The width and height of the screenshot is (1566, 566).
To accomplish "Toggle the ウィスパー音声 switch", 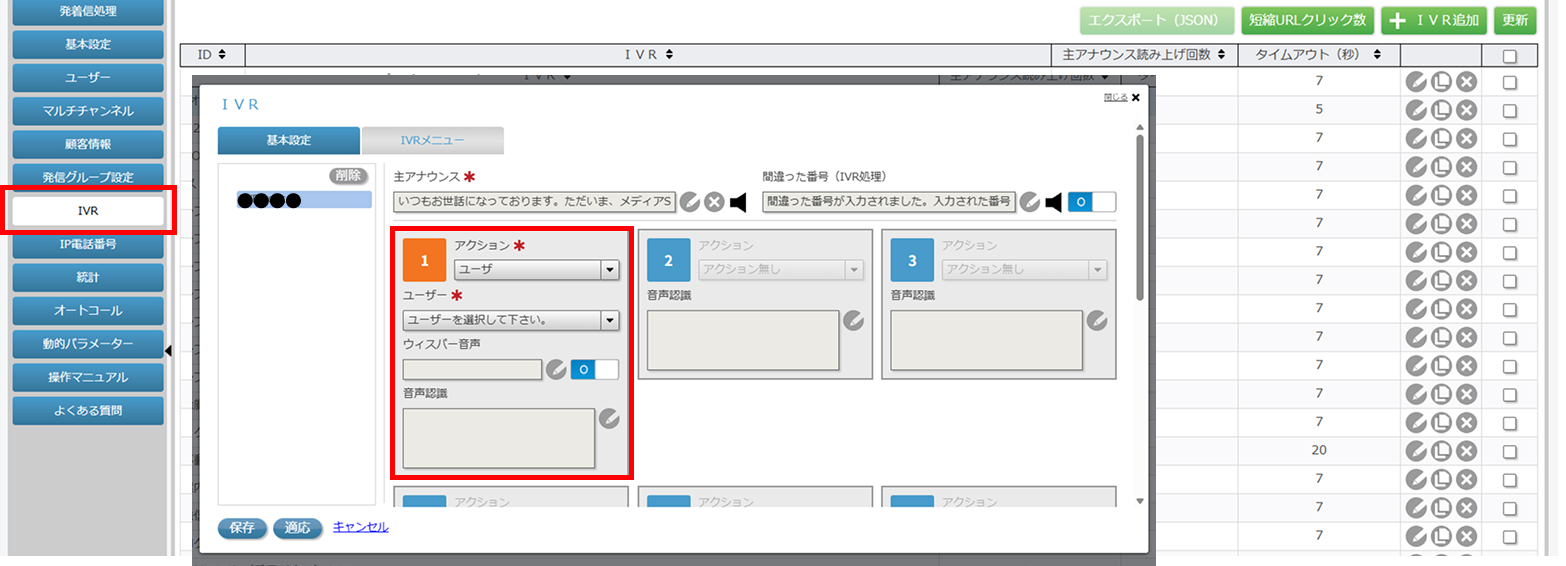I will coord(594,370).
